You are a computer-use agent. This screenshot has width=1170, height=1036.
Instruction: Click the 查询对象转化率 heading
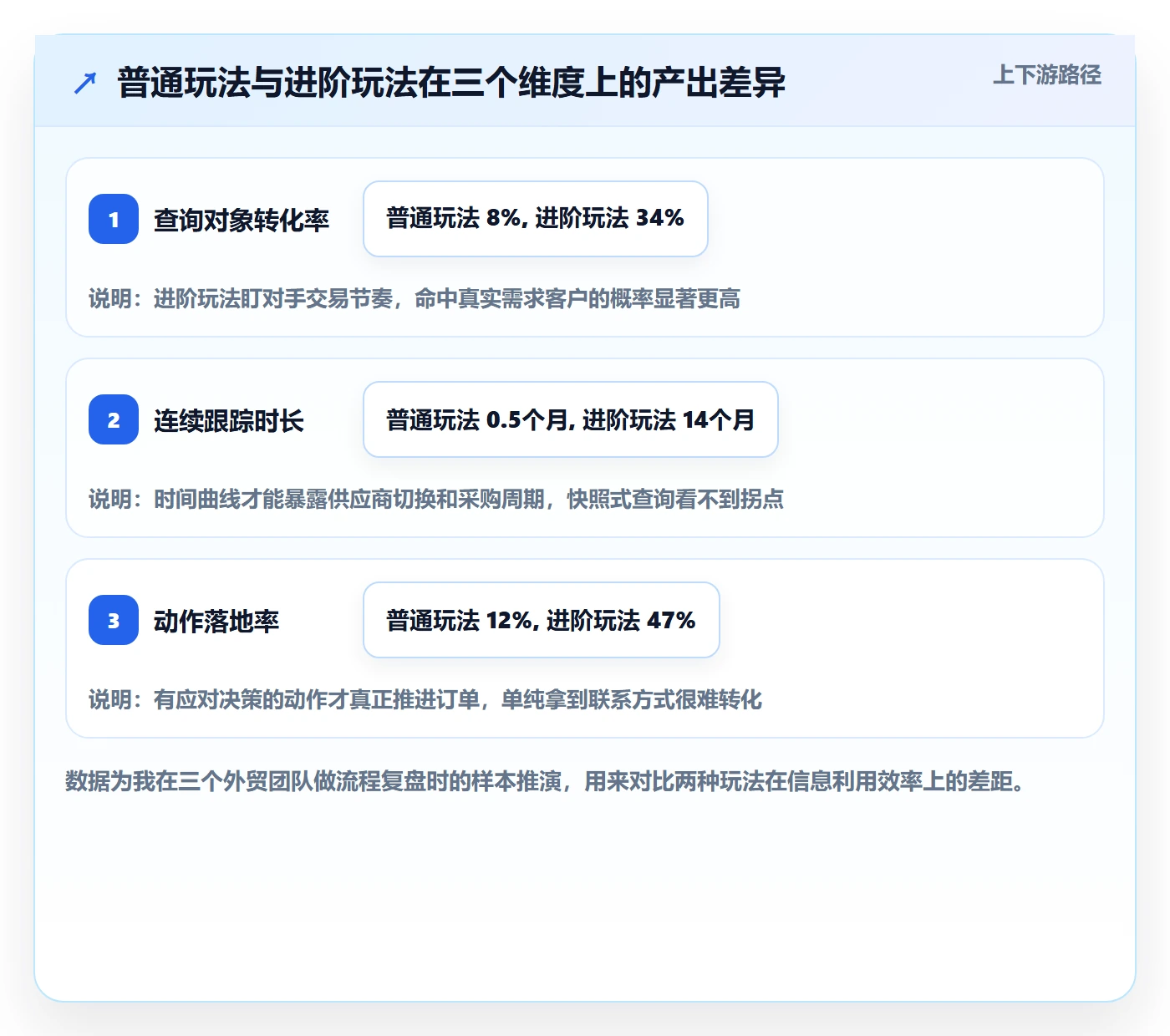242,220
